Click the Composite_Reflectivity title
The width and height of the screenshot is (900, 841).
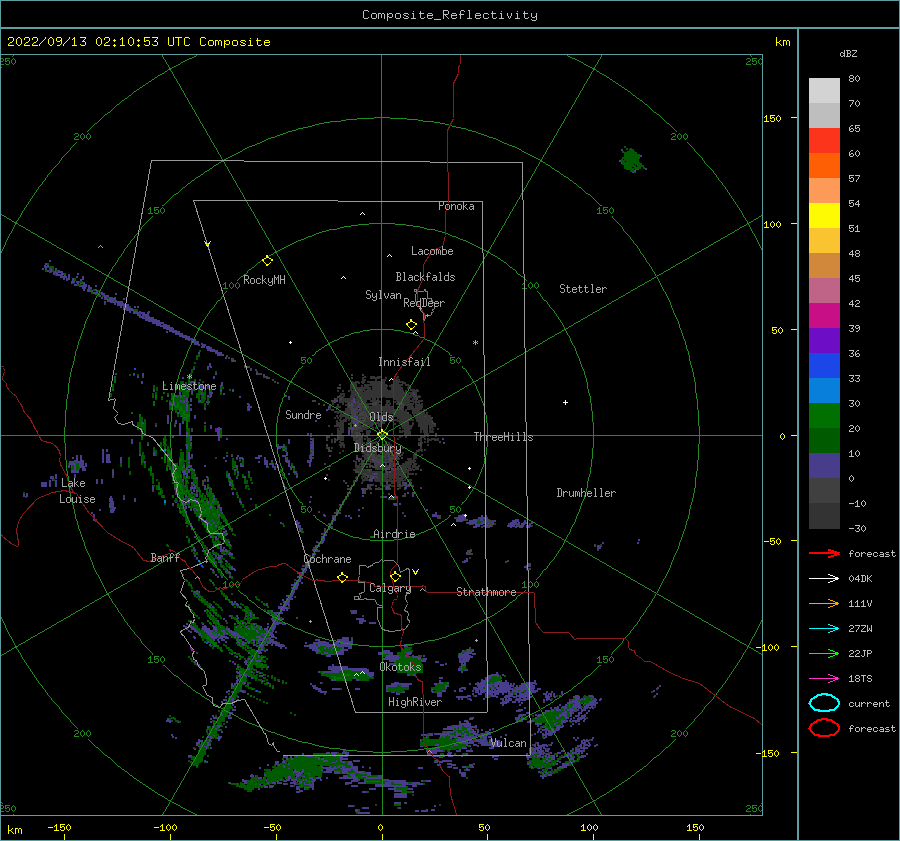(450, 15)
